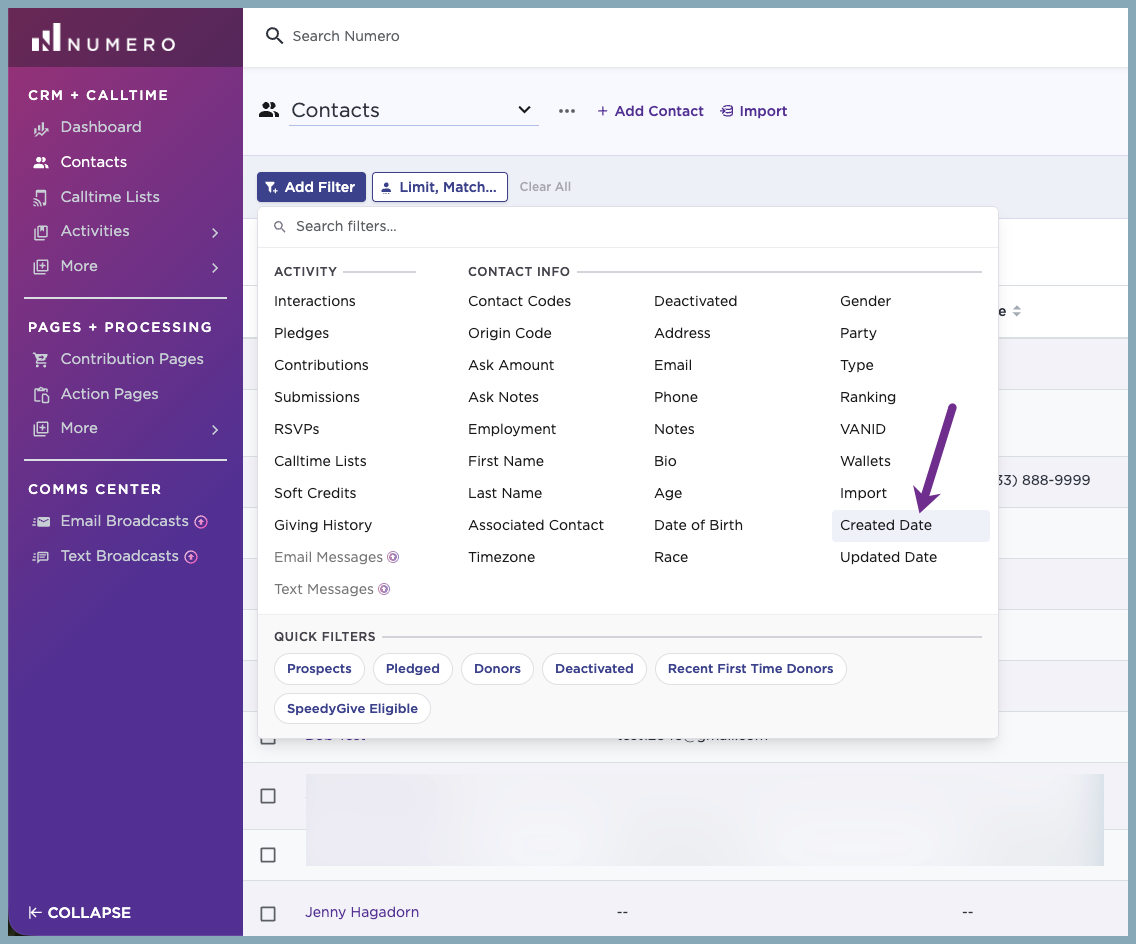Apply the Deactivated quick filter chip
This screenshot has width=1136, height=944.
pyautogui.click(x=594, y=669)
